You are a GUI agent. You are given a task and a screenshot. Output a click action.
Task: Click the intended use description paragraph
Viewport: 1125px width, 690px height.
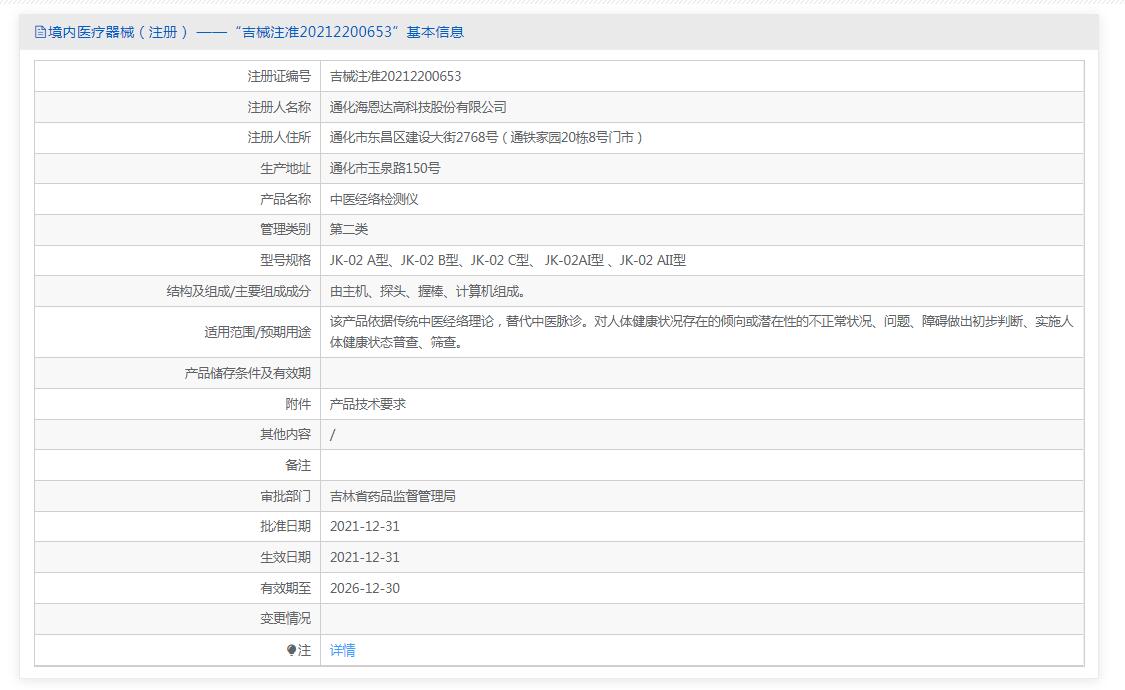pyautogui.click(x=701, y=332)
